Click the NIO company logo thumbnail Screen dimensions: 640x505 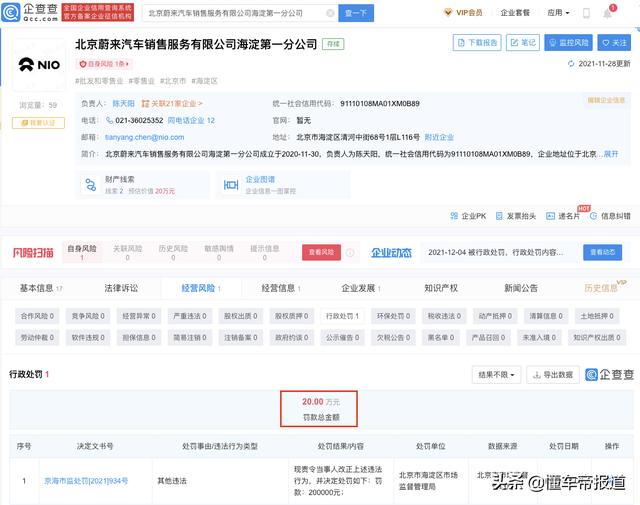pos(39,65)
